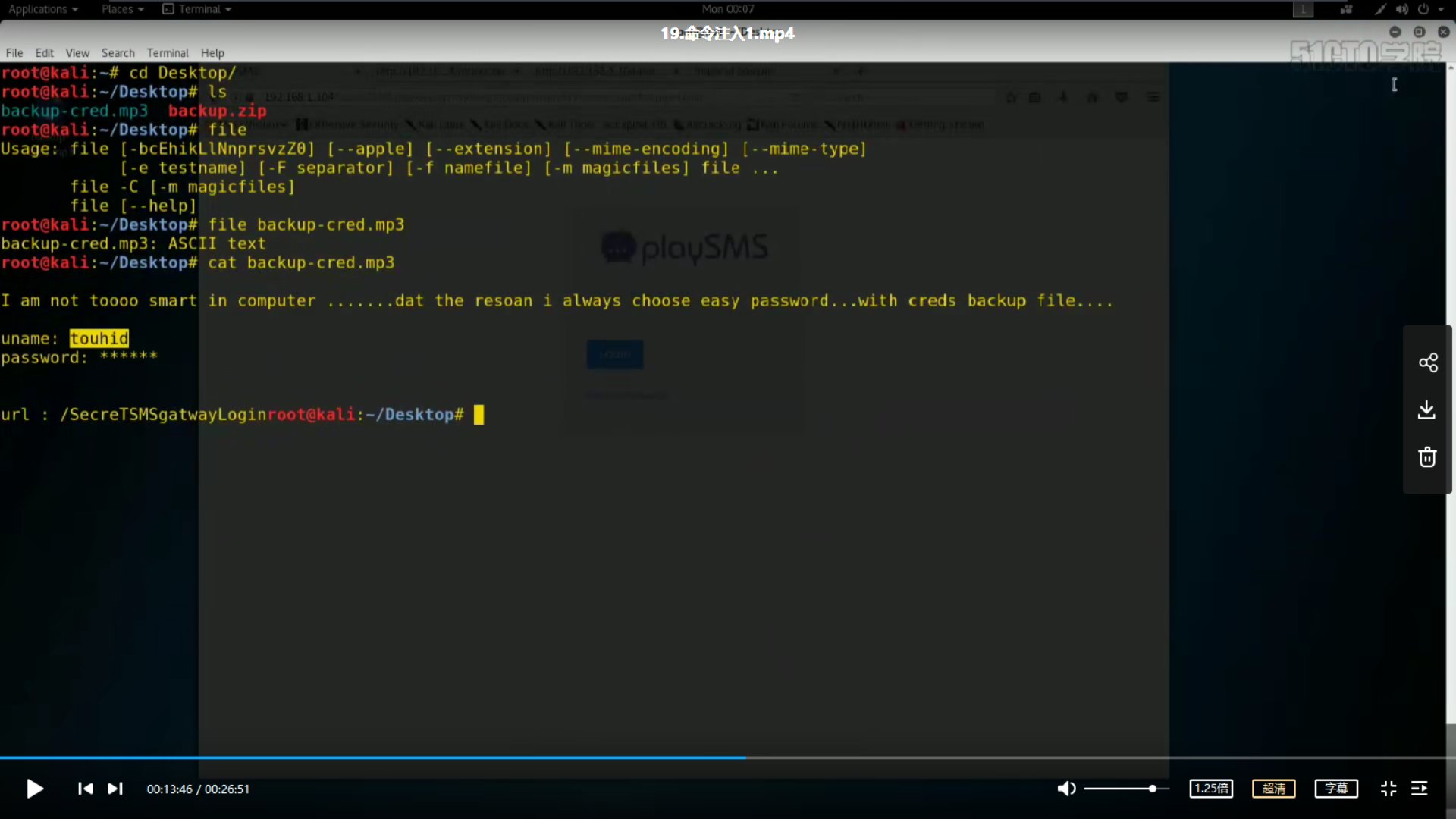
Task: Click the 'cat backup-cred.mp3' command
Action: pos(301,262)
